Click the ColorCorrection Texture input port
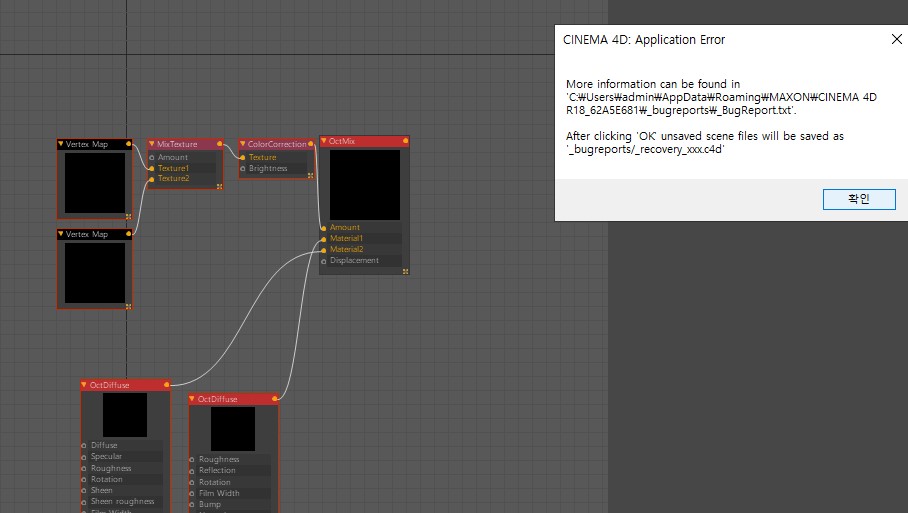The height and width of the screenshot is (513, 908). [x=243, y=157]
